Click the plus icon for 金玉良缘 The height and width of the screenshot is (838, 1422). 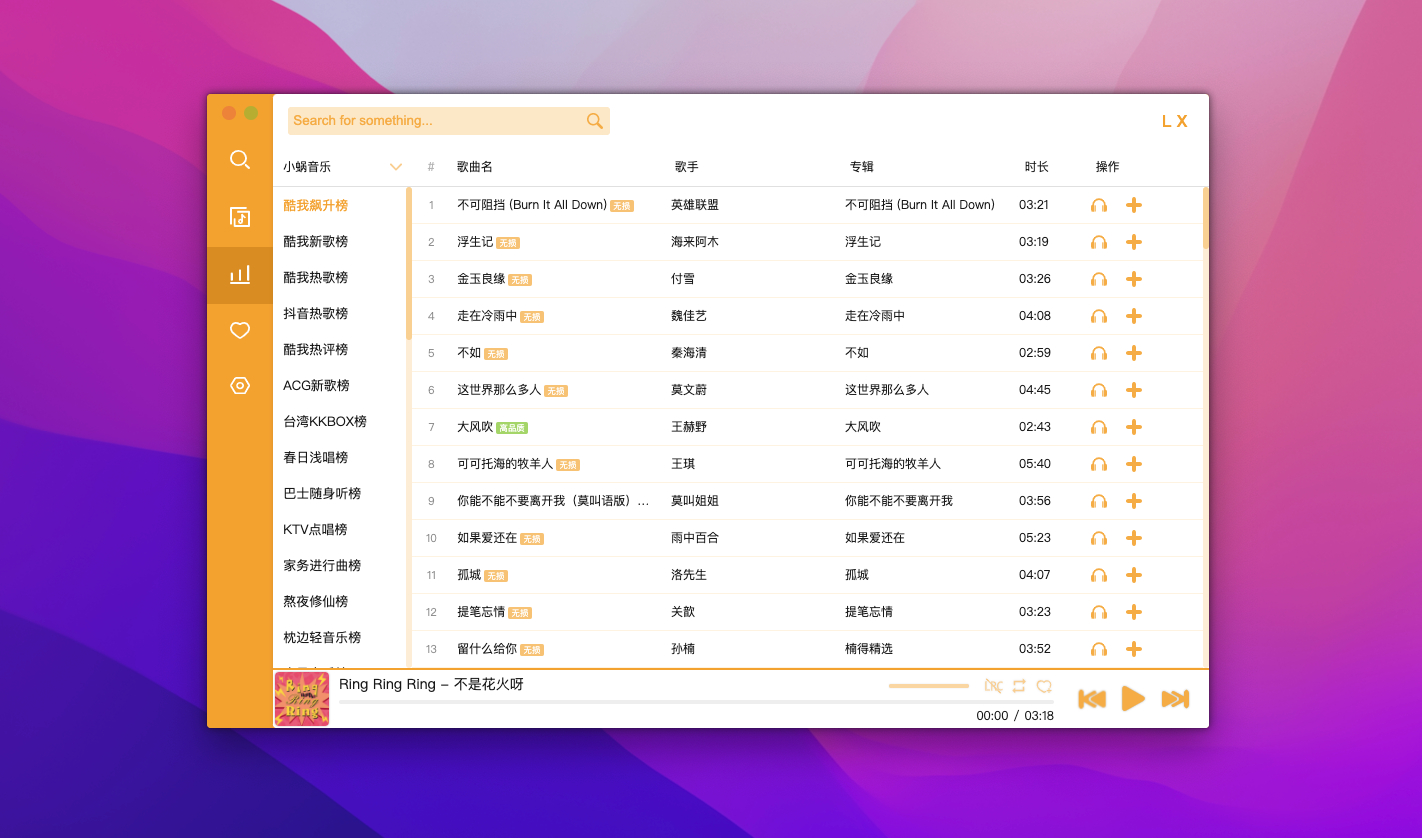pyautogui.click(x=1134, y=279)
